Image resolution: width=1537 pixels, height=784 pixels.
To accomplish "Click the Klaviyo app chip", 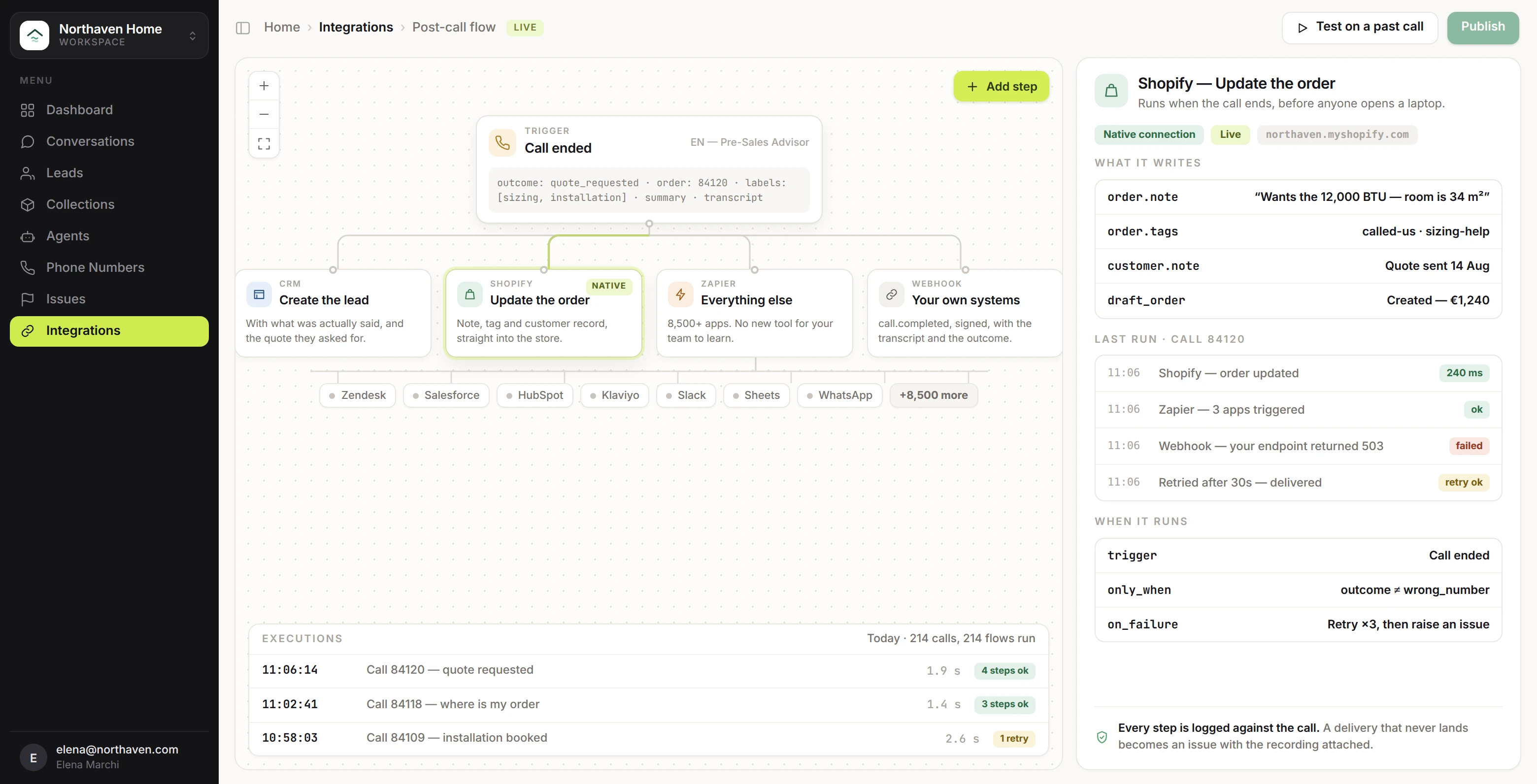I will [x=614, y=395].
